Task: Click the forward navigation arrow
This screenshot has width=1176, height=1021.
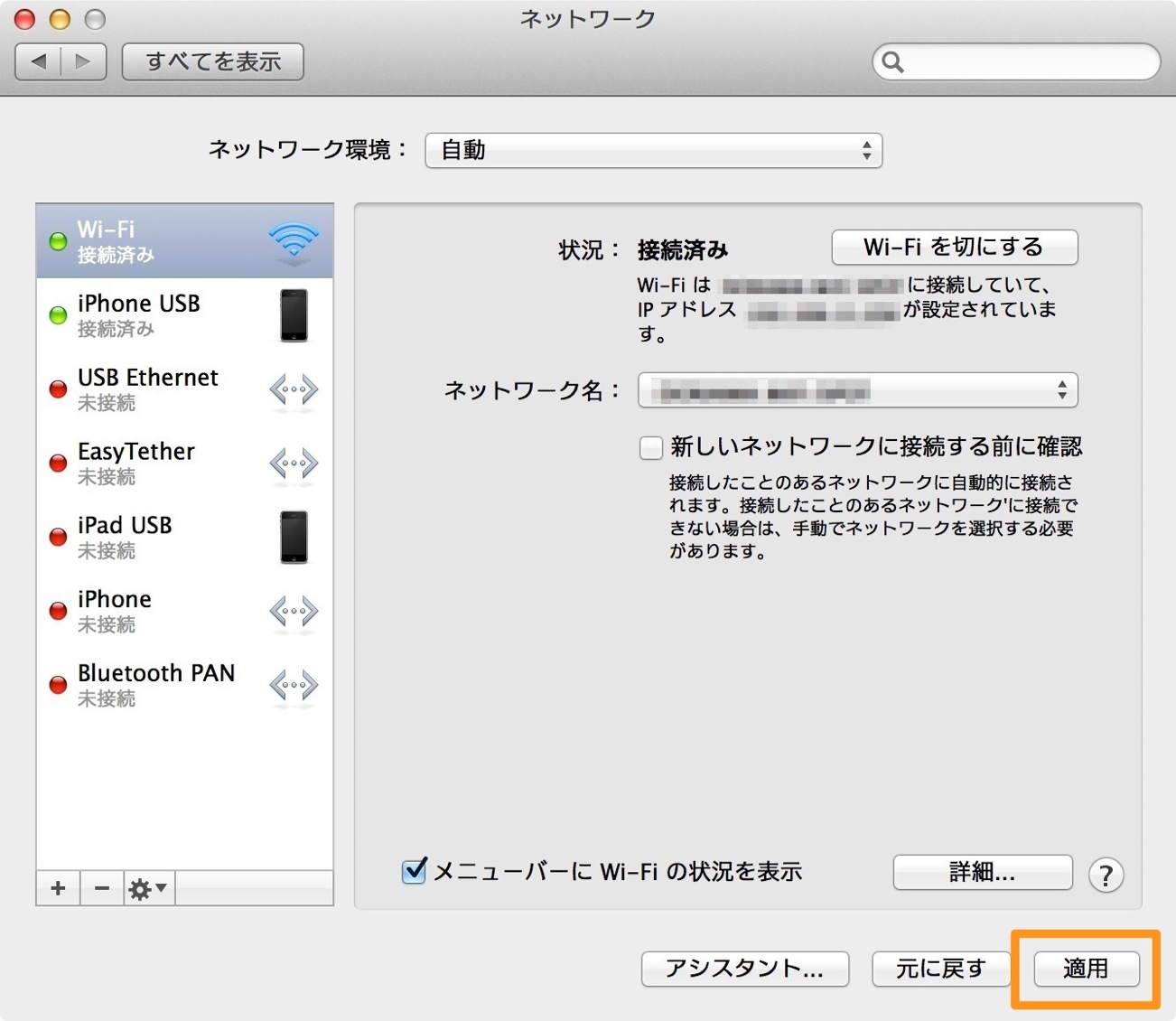Action: pos(84,61)
